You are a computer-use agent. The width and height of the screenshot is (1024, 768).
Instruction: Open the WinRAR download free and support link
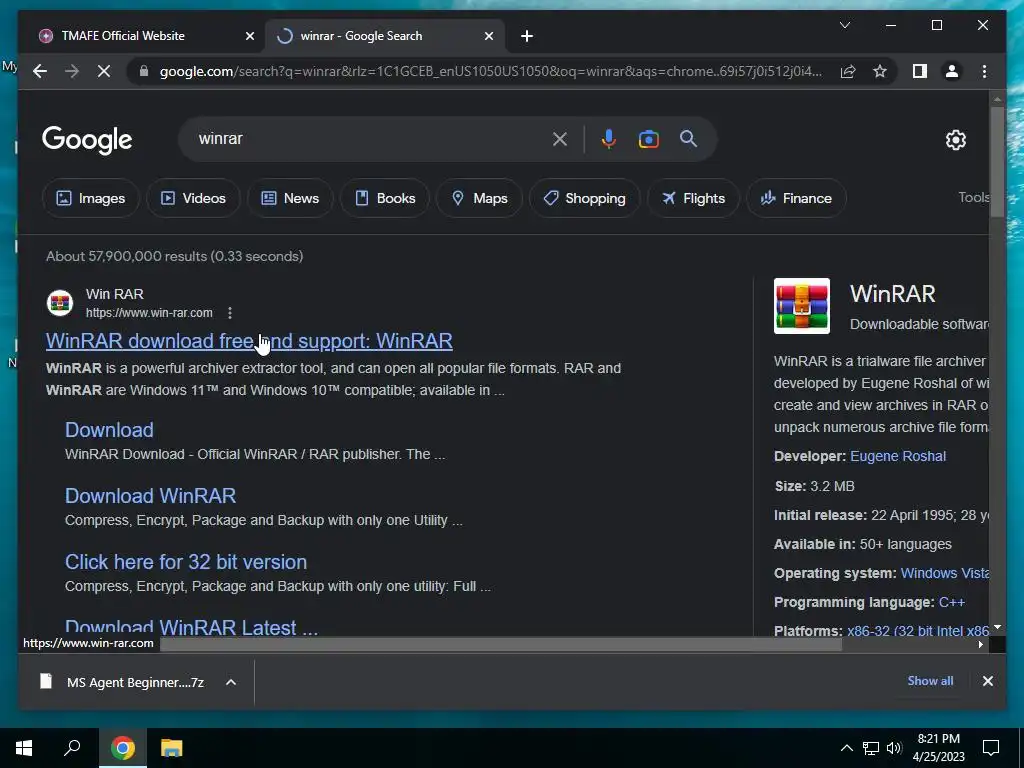(249, 341)
